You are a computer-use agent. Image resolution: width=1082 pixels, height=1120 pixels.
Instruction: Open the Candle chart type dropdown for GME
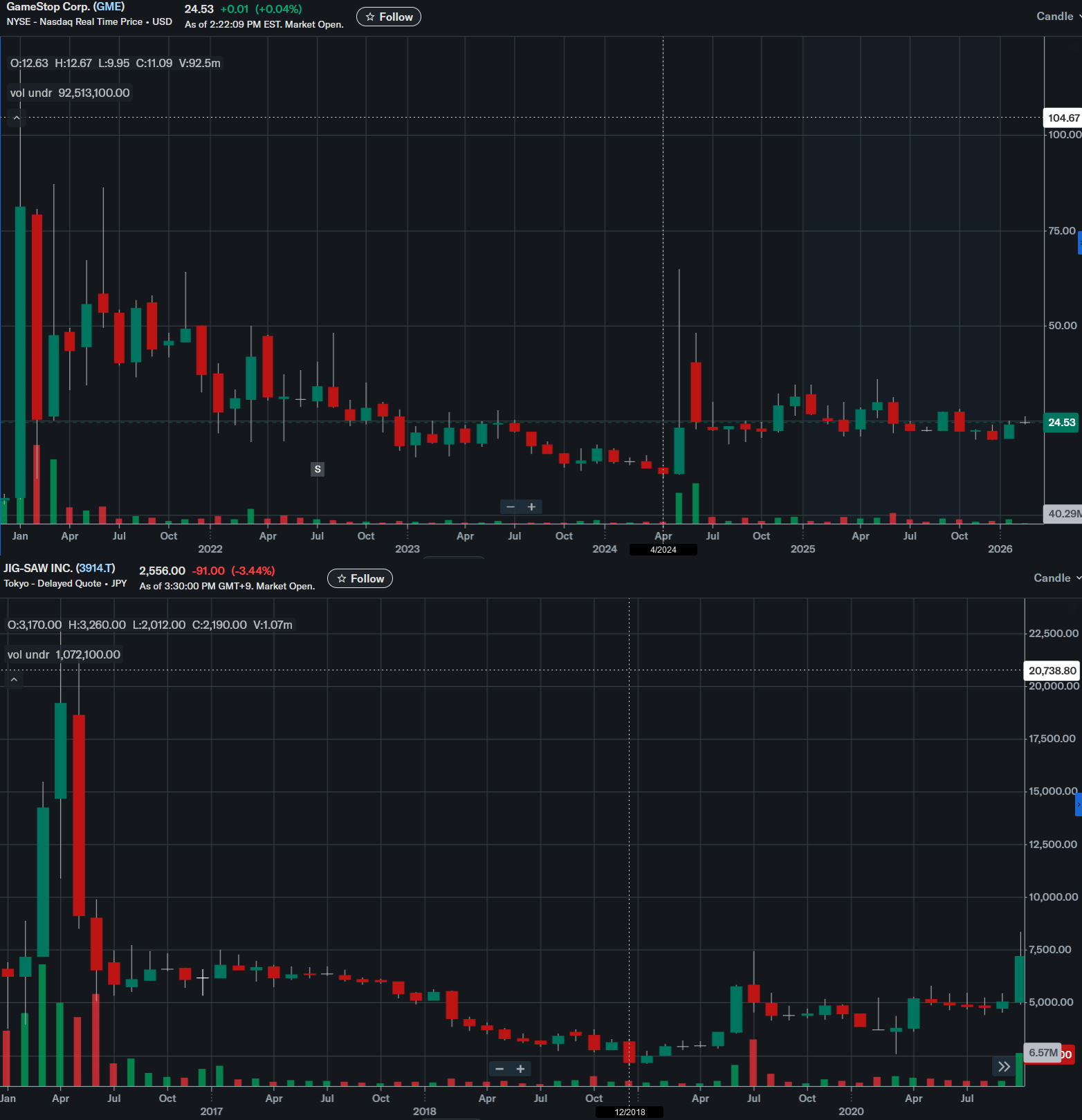pyautogui.click(x=1058, y=17)
